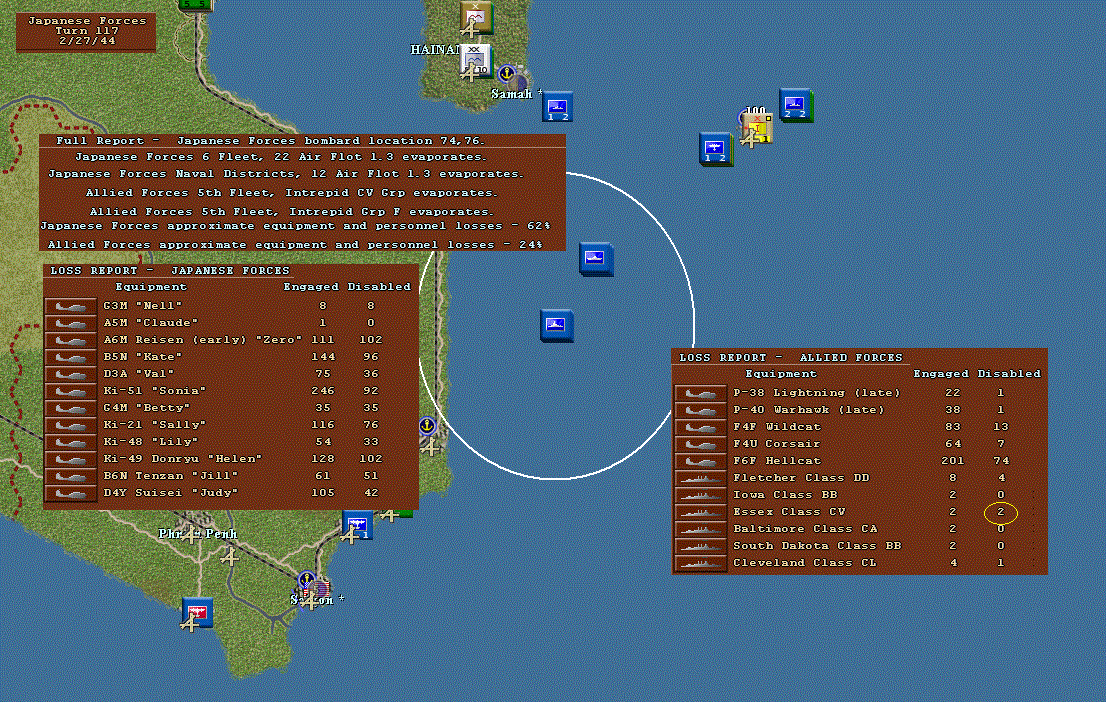This screenshot has height=702, width=1106.
Task: Click the Ki-49 Donryu "Helen" aircraft icon
Action: (71, 459)
